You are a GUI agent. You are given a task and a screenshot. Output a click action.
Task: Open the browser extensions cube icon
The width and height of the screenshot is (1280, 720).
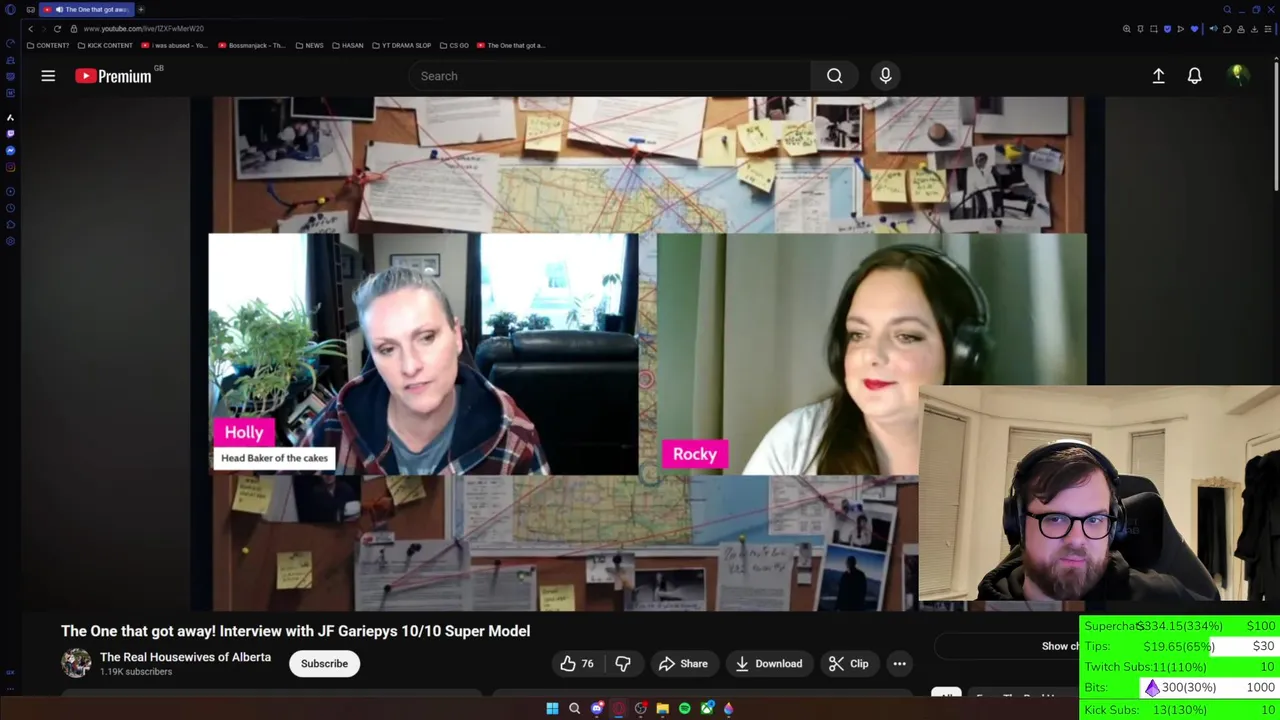click(x=1227, y=29)
